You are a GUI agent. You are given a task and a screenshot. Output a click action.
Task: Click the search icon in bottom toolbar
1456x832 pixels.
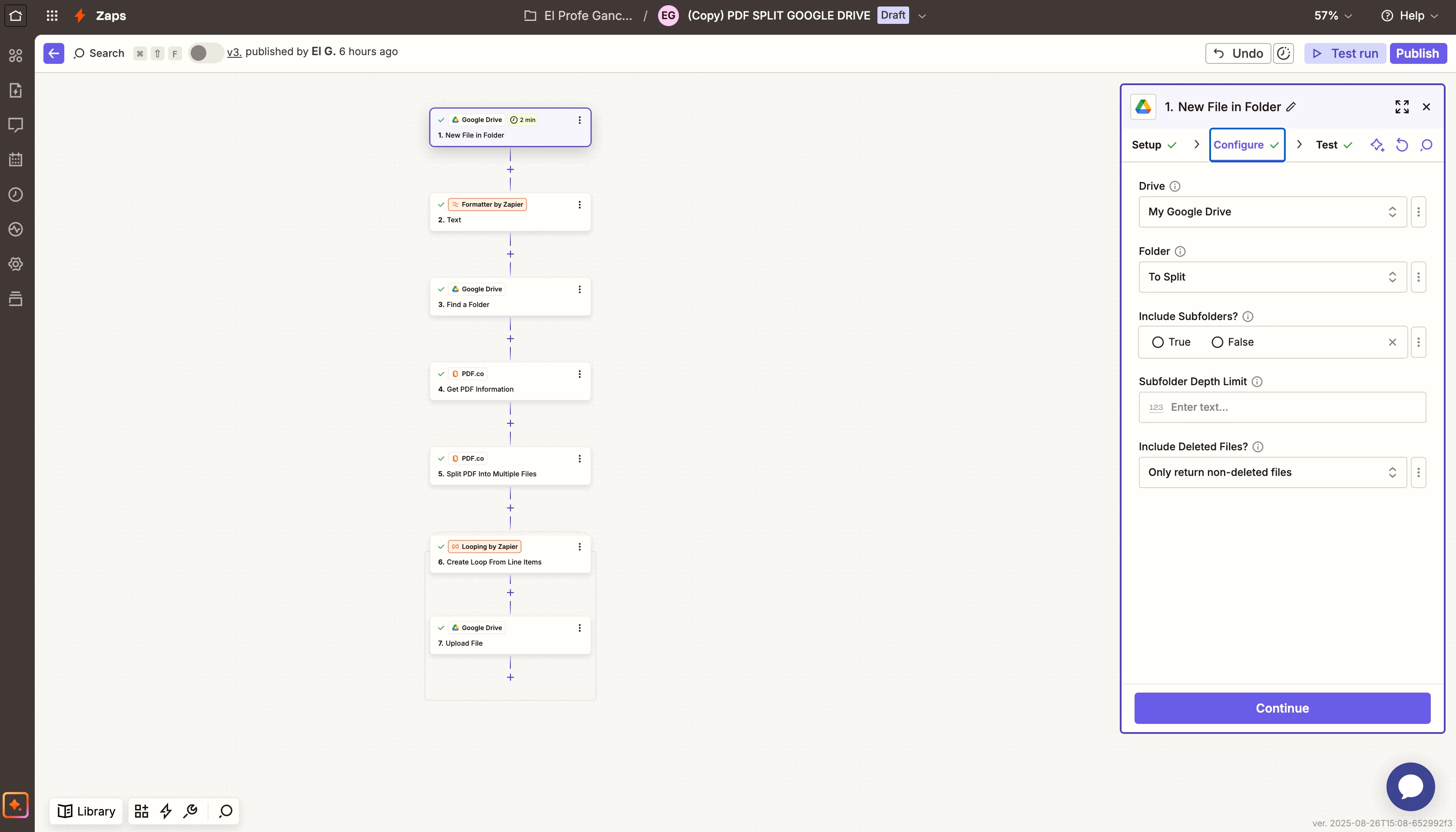pyautogui.click(x=226, y=811)
